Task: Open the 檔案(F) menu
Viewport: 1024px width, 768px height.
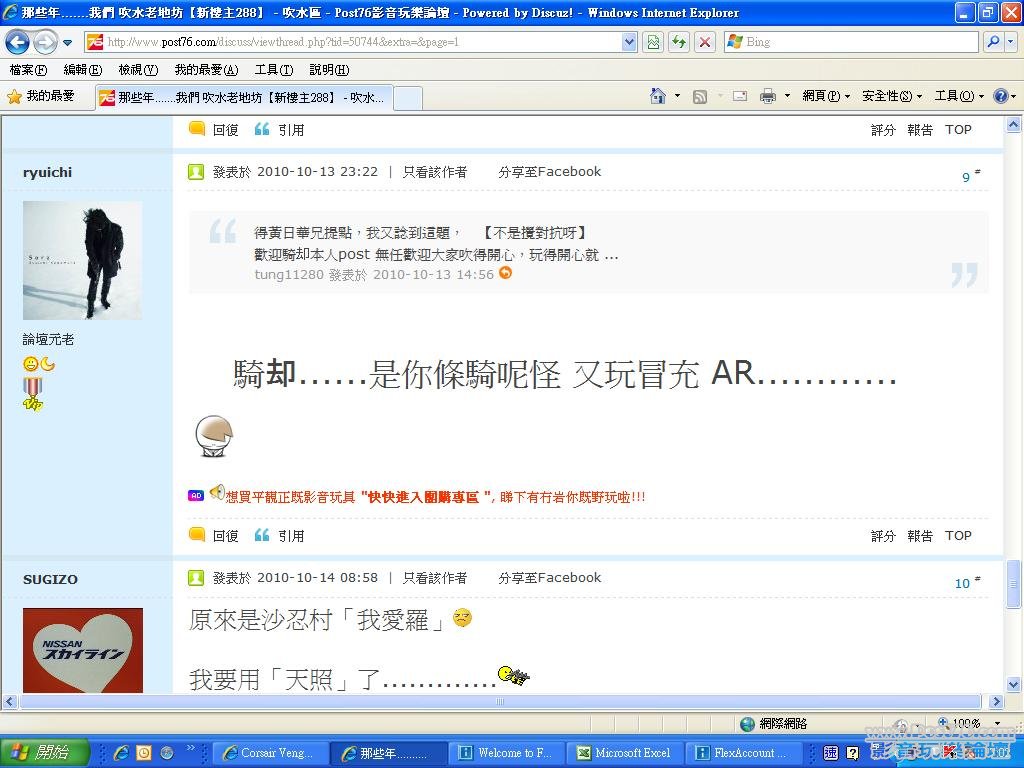Action: [x=28, y=70]
